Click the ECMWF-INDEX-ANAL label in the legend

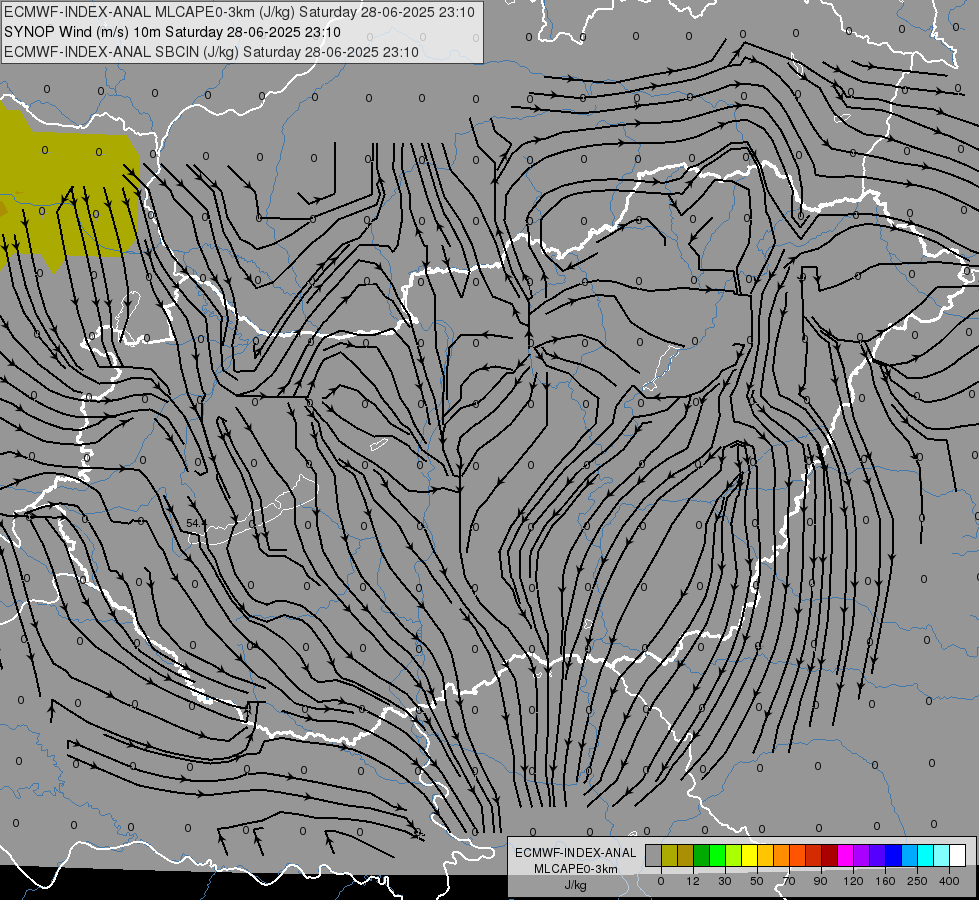click(576, 853)
